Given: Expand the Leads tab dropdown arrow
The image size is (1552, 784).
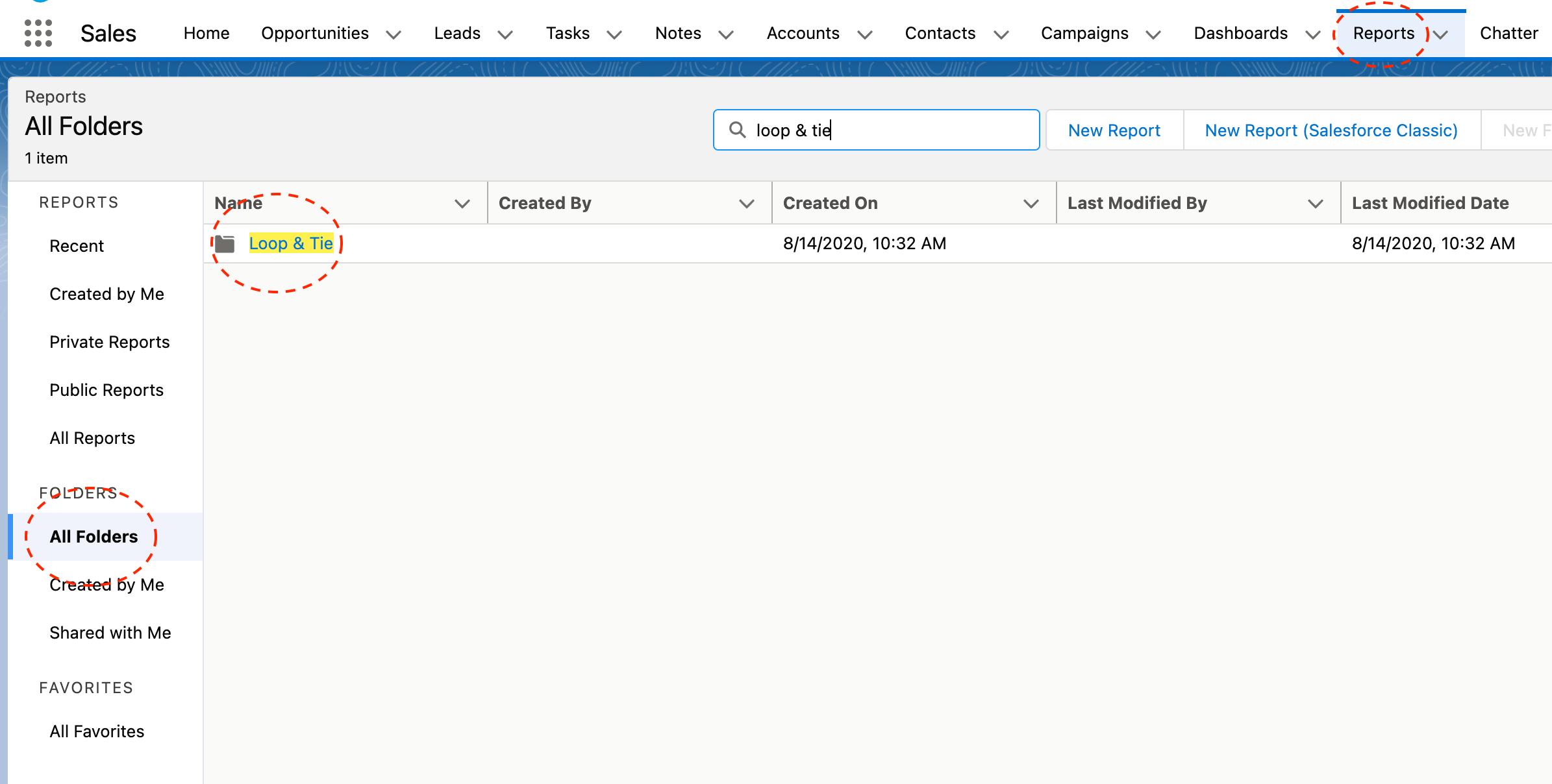Looking at the screenshot, I should 505,34.
